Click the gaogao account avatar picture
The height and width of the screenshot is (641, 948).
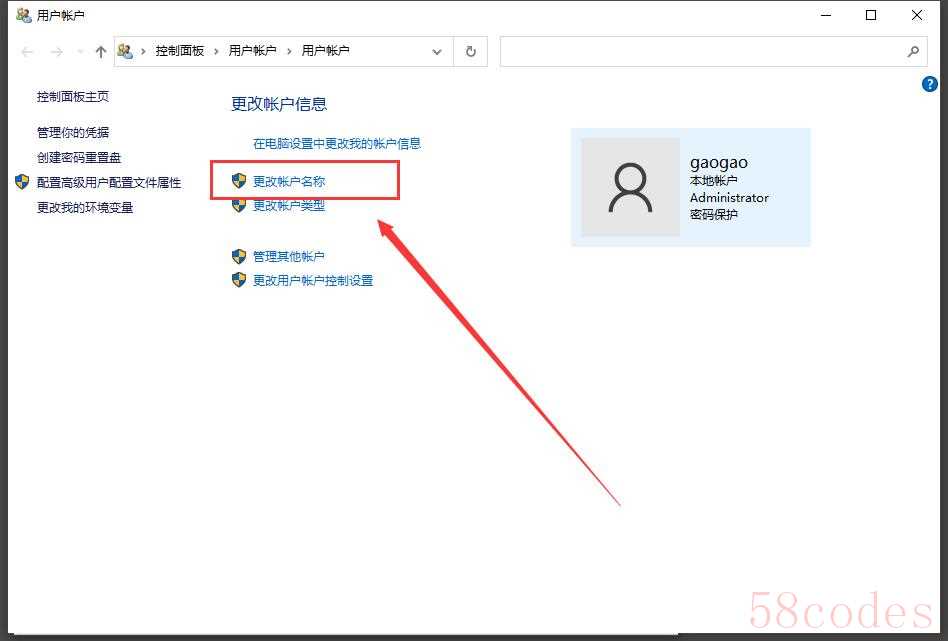(x=630, y=187)
